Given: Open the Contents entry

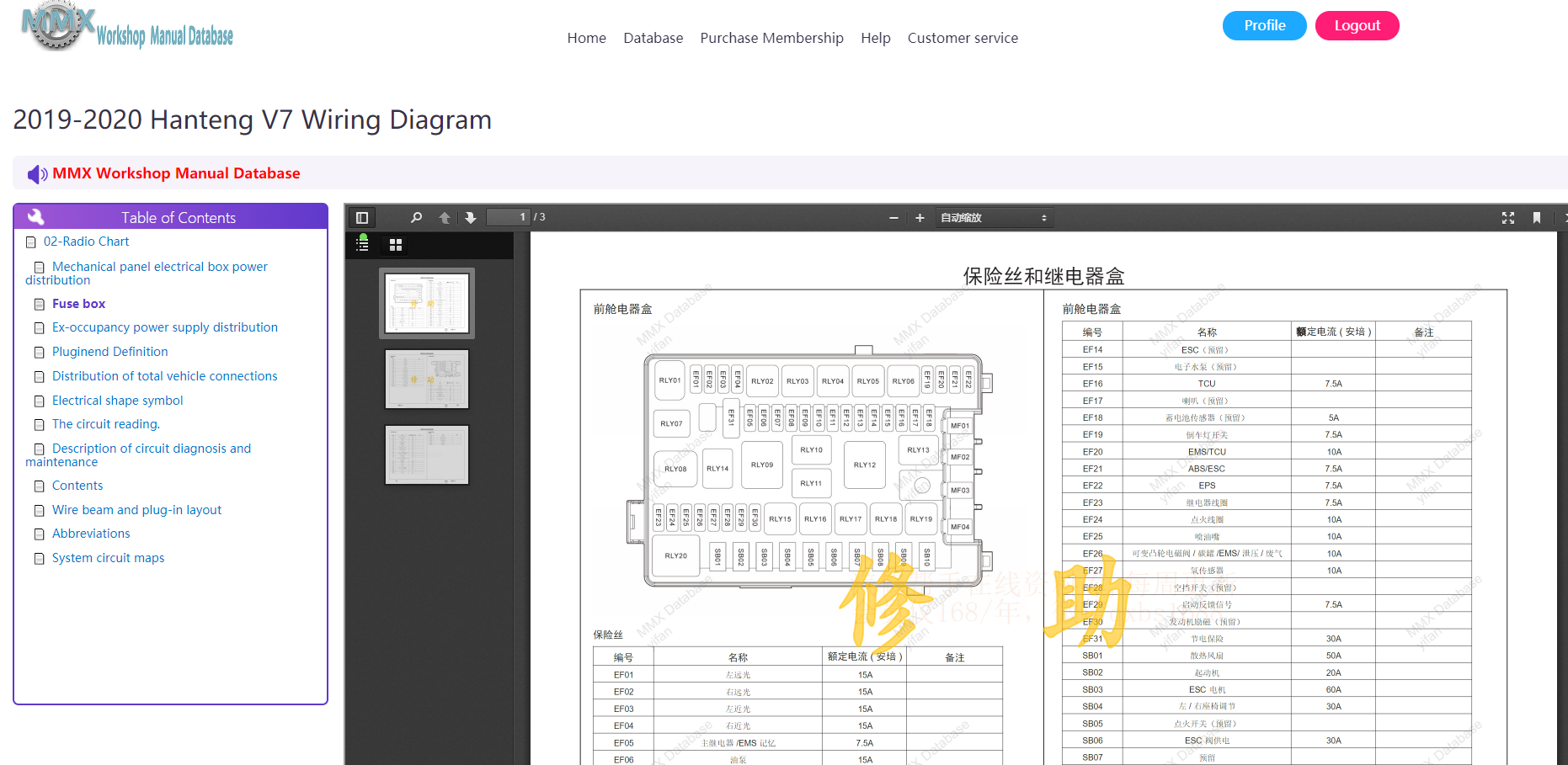Looking at the screenshot, I should coord(77,486).
